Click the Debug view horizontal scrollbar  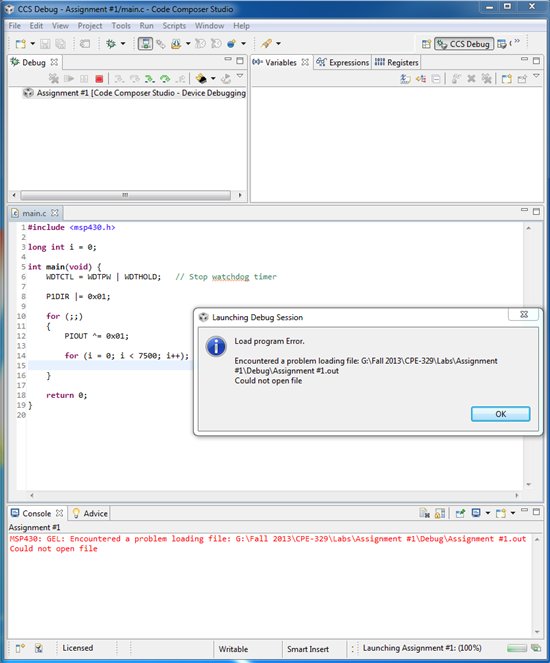pos(125,195)
